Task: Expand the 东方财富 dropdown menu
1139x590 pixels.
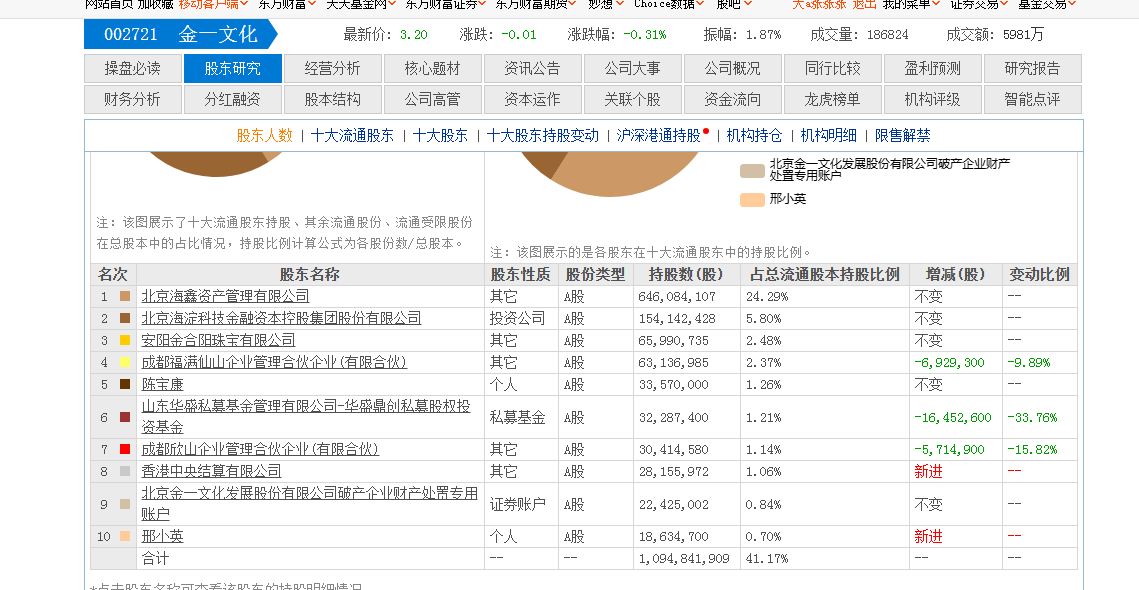Action: click(x=287, y=4)
